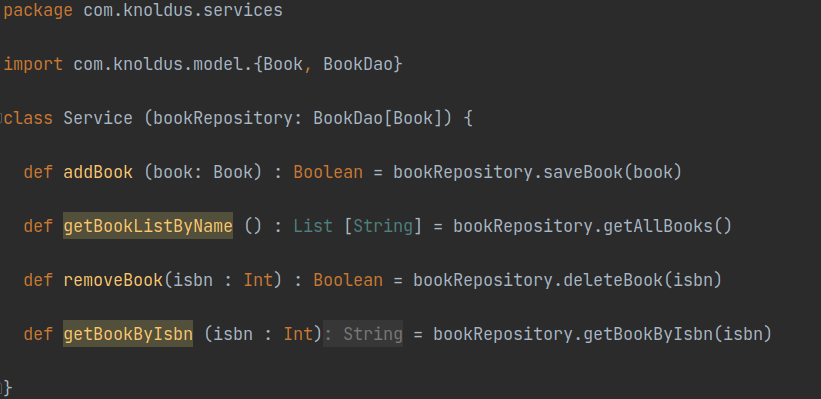Click 'com.knoldus.services' package name
The width and height of the screenshot is (821, 399).
tap(183, 10)
